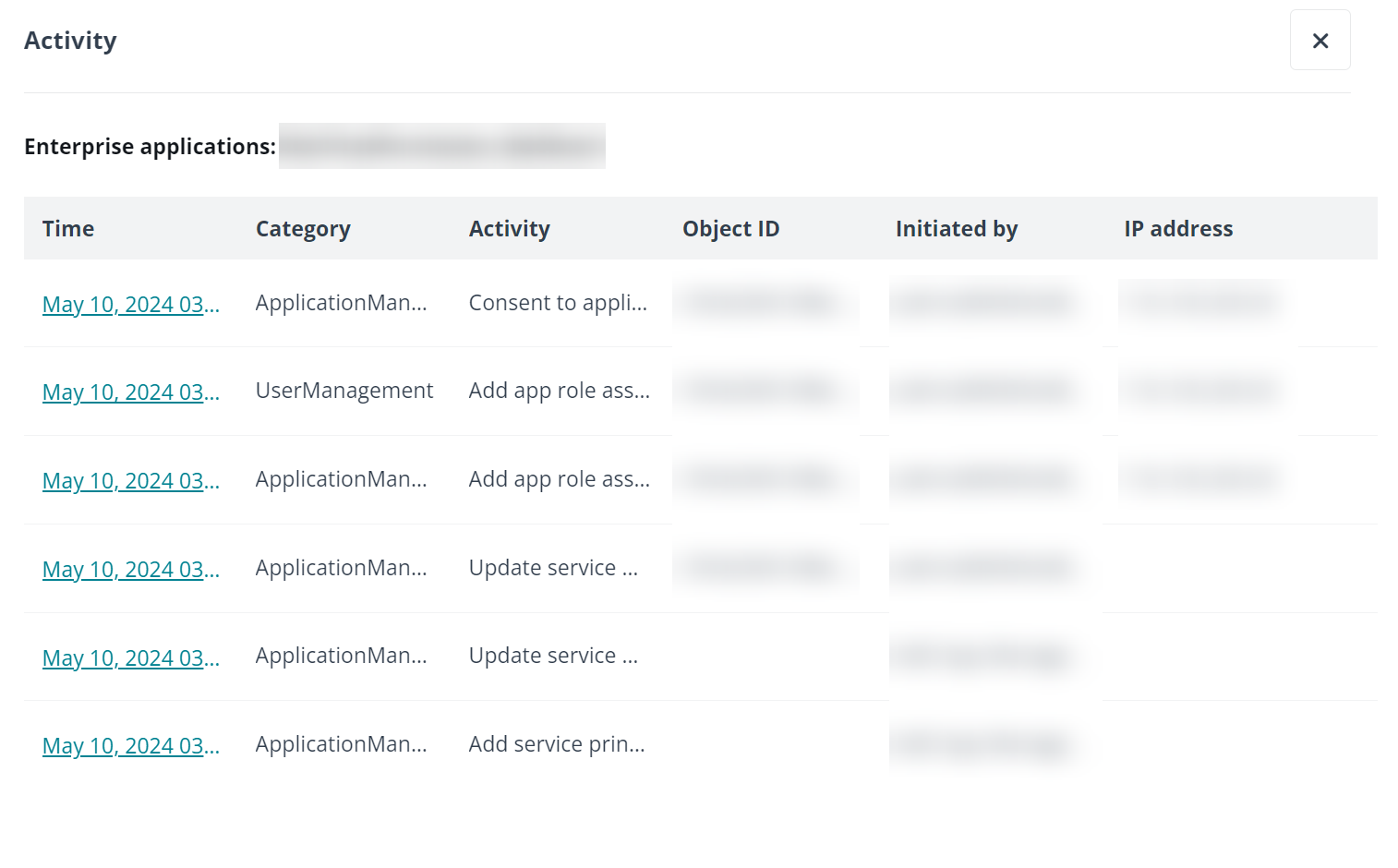Close the Activity panel with X

(x=1320, y=41)
